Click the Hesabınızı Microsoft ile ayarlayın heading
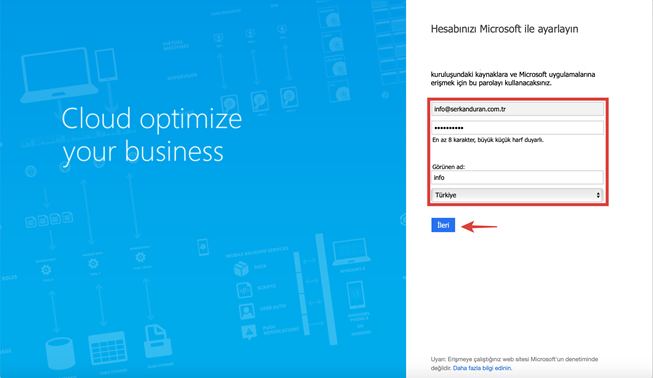Viewport: 653px width, 378px height. coord(504,29)
